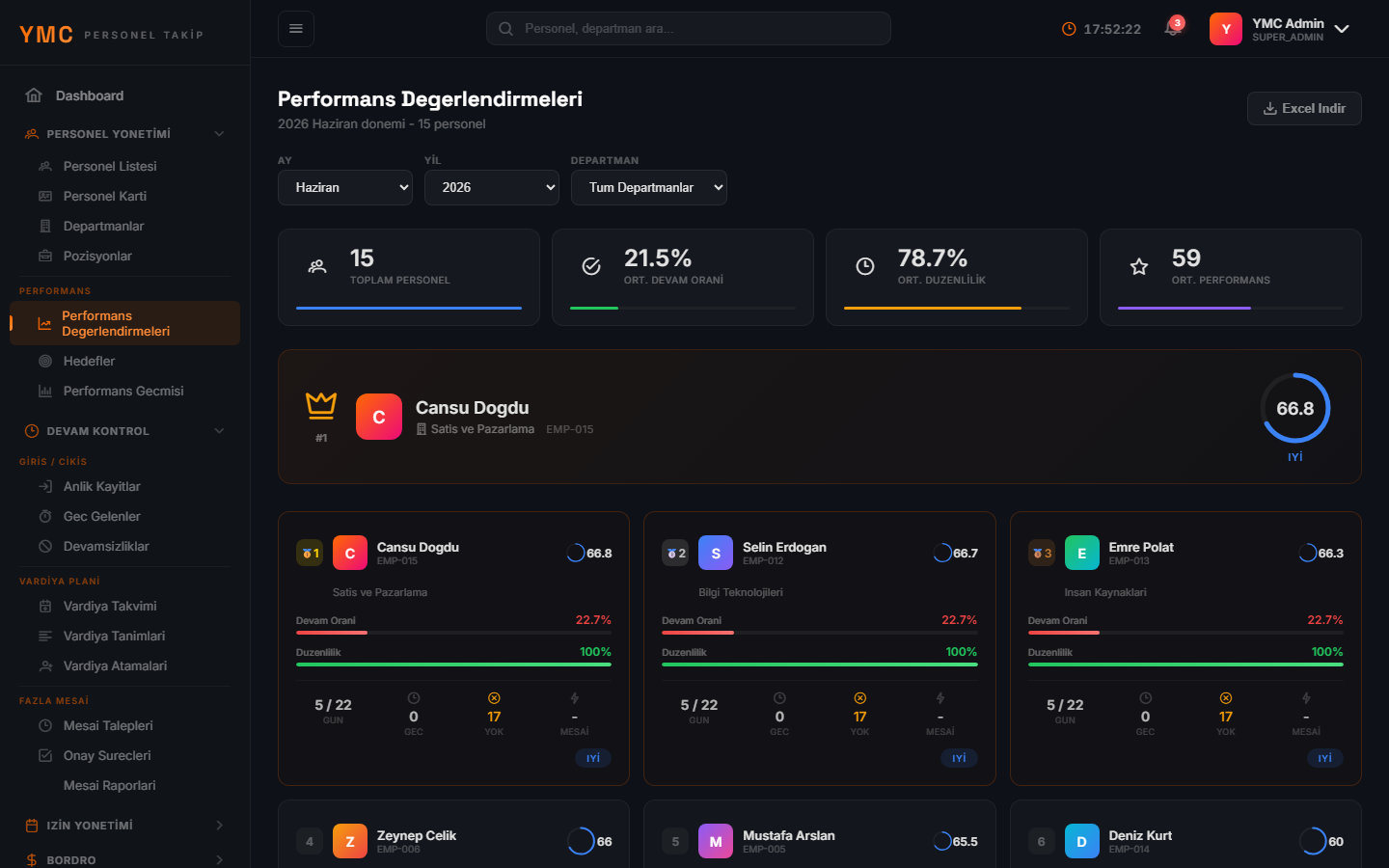
Task: Click the Vardiya Takvimi calendar icon
Action: (x=45, y=606)
